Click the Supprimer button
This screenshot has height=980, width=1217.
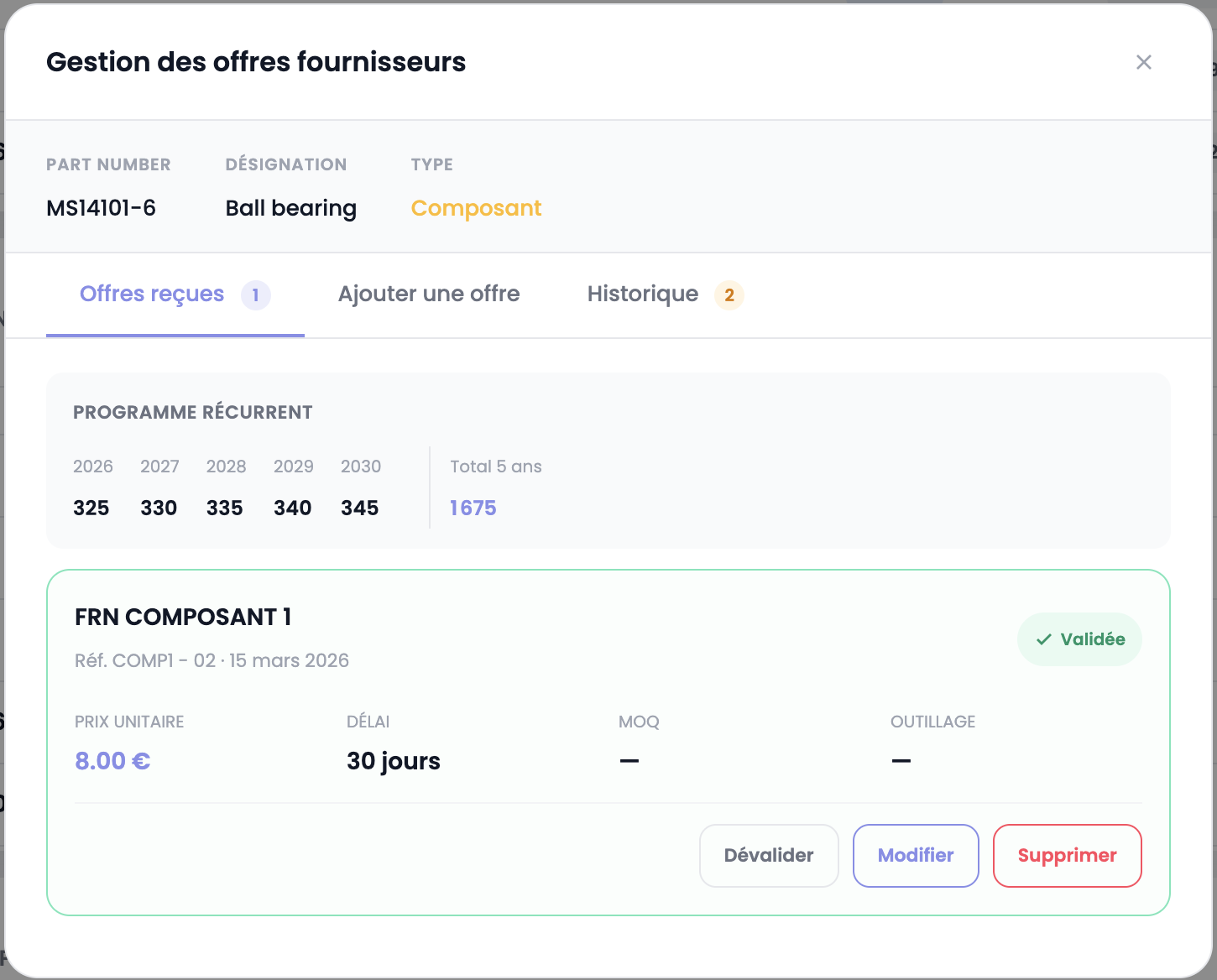pyautogui.click(x=1067, y=855)
